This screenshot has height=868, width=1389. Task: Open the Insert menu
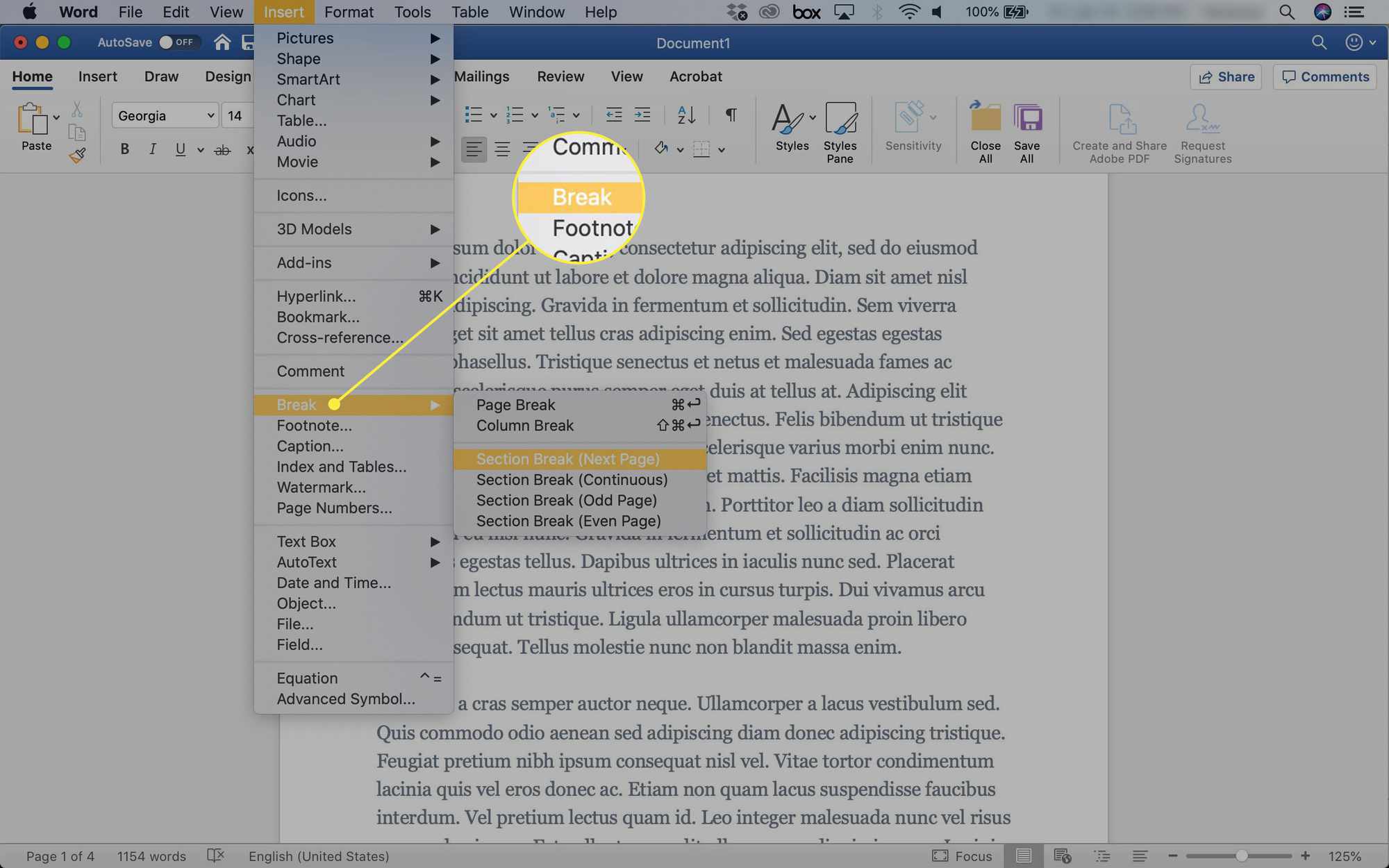click(x=284, y=11)
